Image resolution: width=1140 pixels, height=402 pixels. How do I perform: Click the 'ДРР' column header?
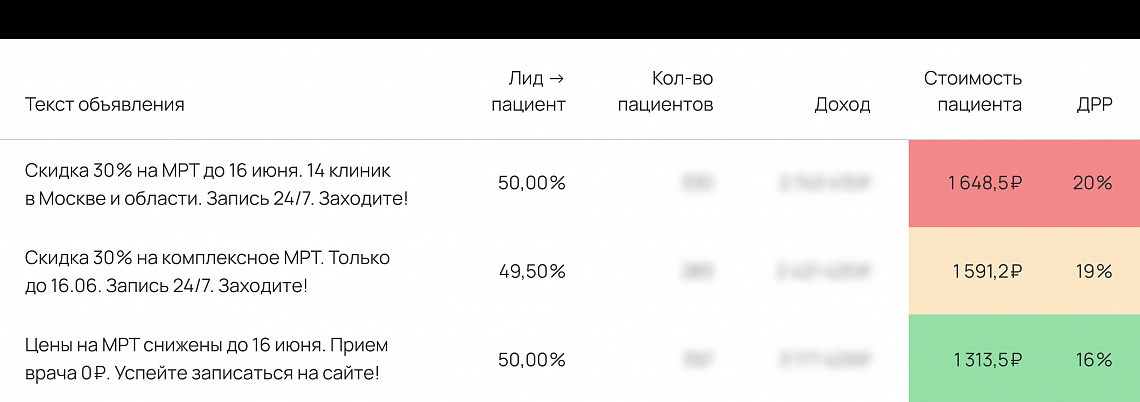tap(1094, 105)
